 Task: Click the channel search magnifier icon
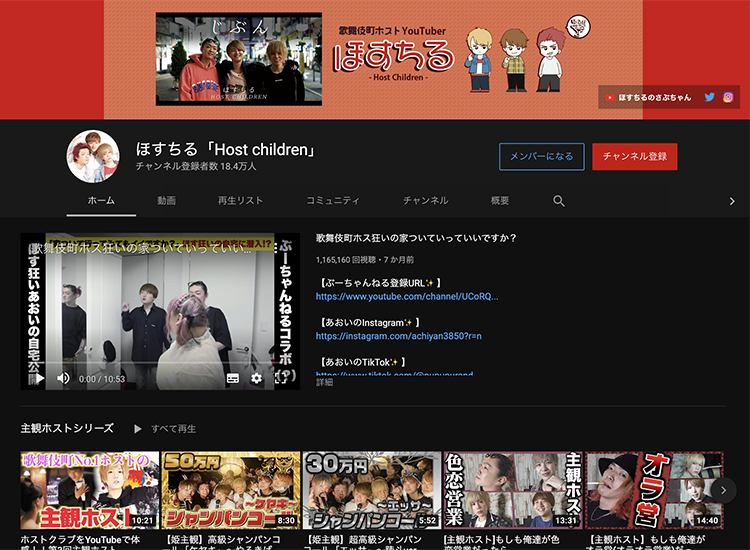(559, 201)
